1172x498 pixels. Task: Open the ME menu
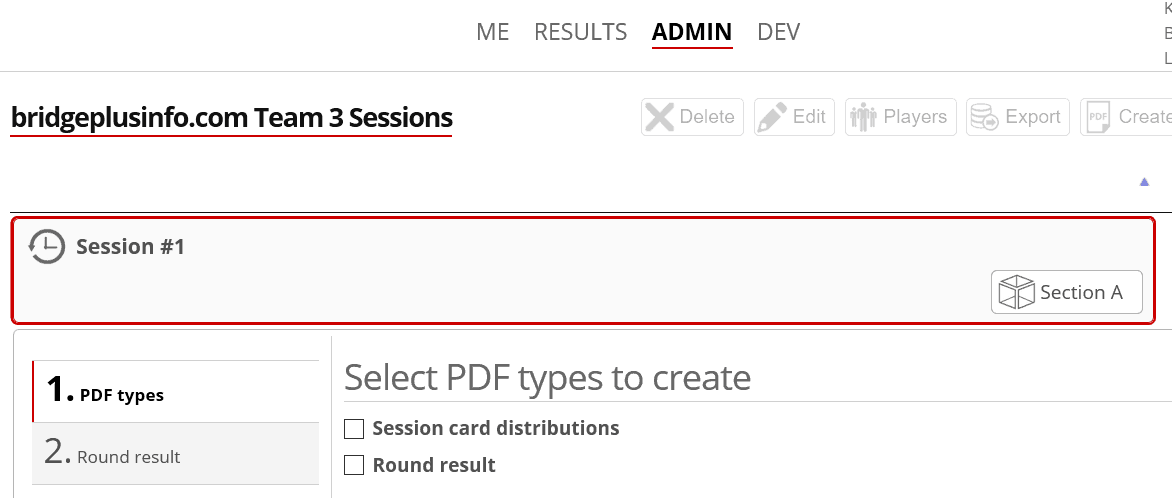coord(493,32)
